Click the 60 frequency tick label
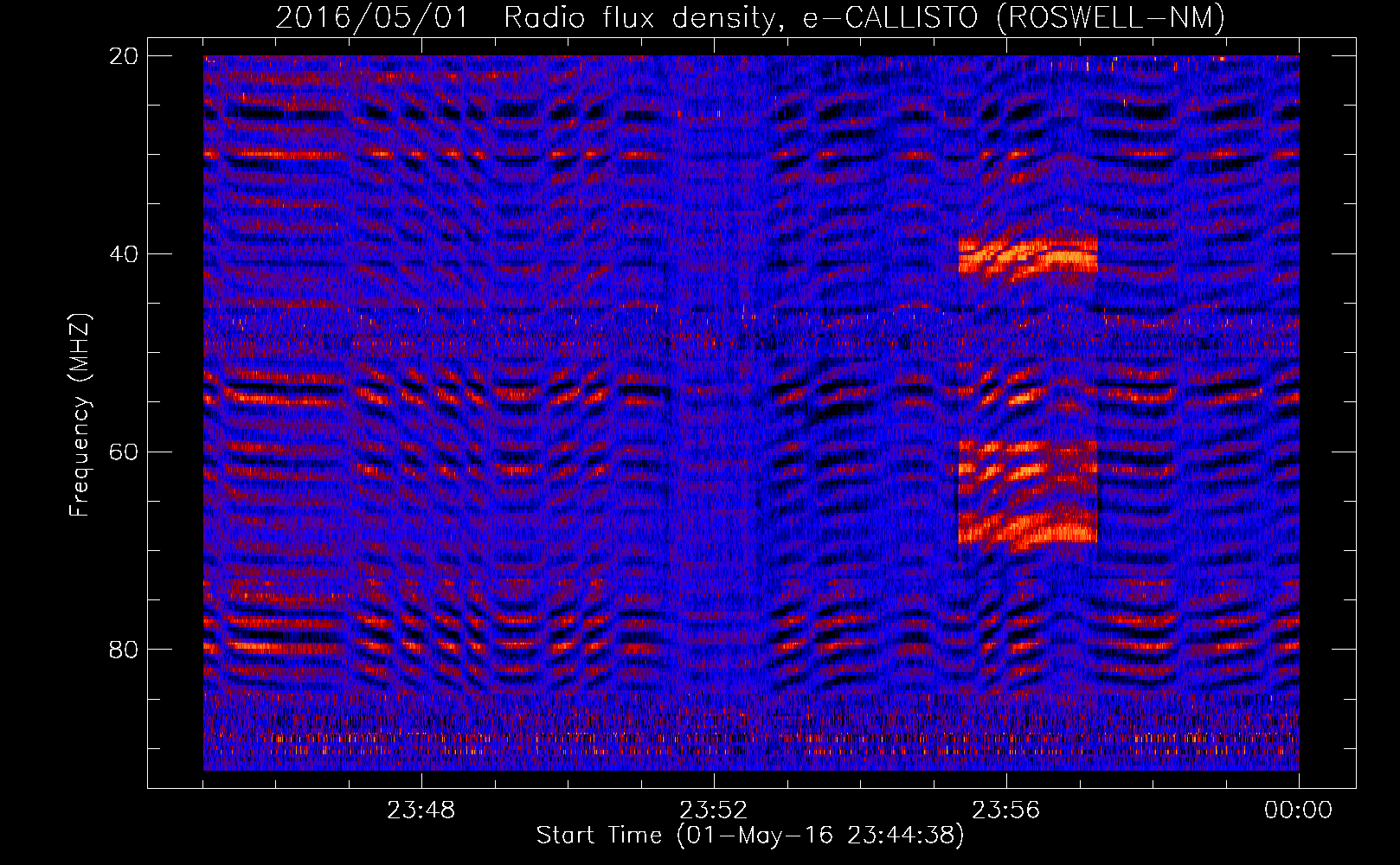The height and width of the screenshot is (865, 1400). (x=125, y=452)
